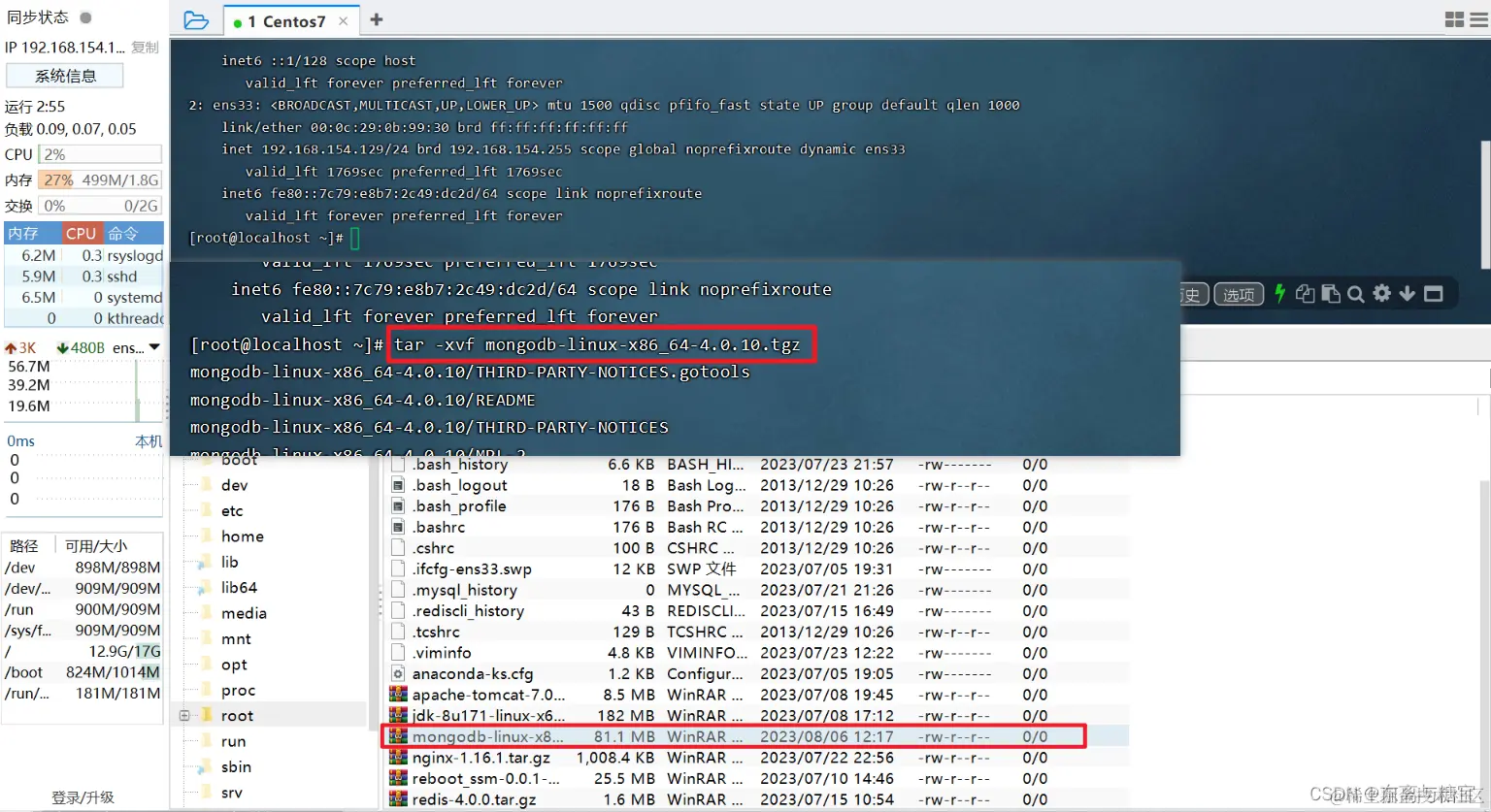The height and width of the screenshot is (812, 1491).
Task: Open the ens network interface dropdown
Action: point(154,347)
